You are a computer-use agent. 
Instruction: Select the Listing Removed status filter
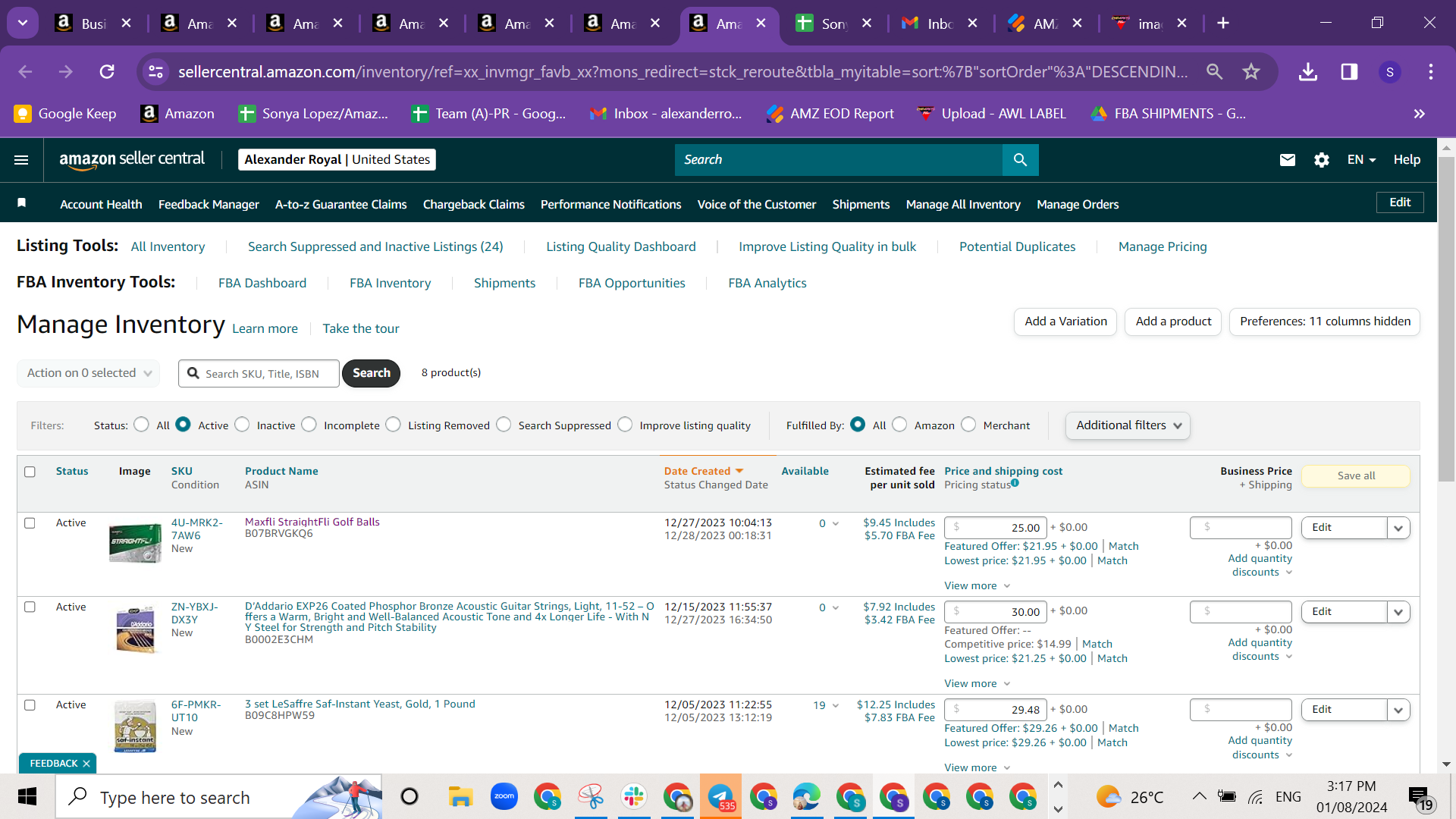click(x=393, y=425)
